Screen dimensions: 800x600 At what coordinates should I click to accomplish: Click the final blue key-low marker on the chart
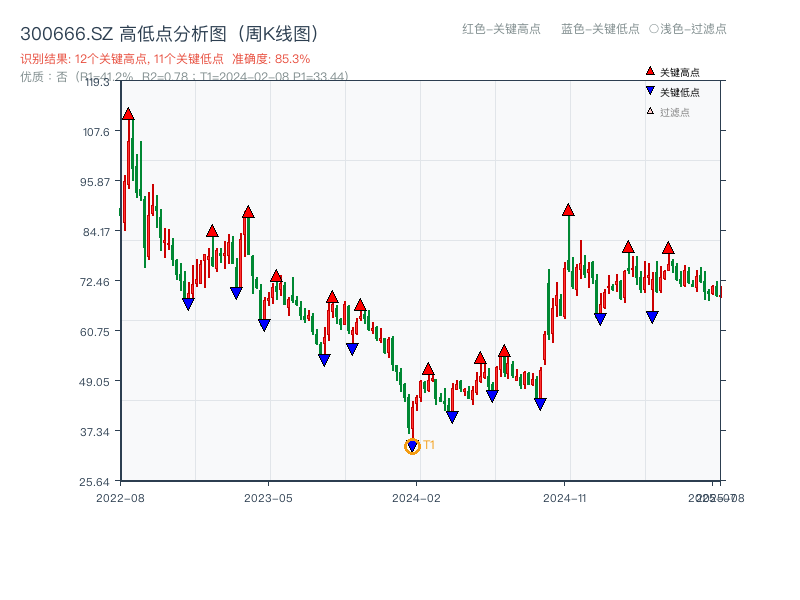click(652, 317)
